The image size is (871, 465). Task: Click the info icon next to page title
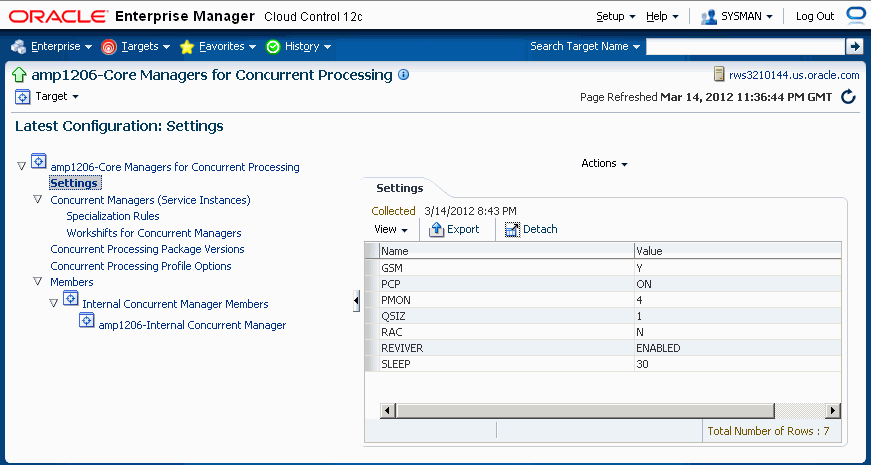click(x=404, y=74)
